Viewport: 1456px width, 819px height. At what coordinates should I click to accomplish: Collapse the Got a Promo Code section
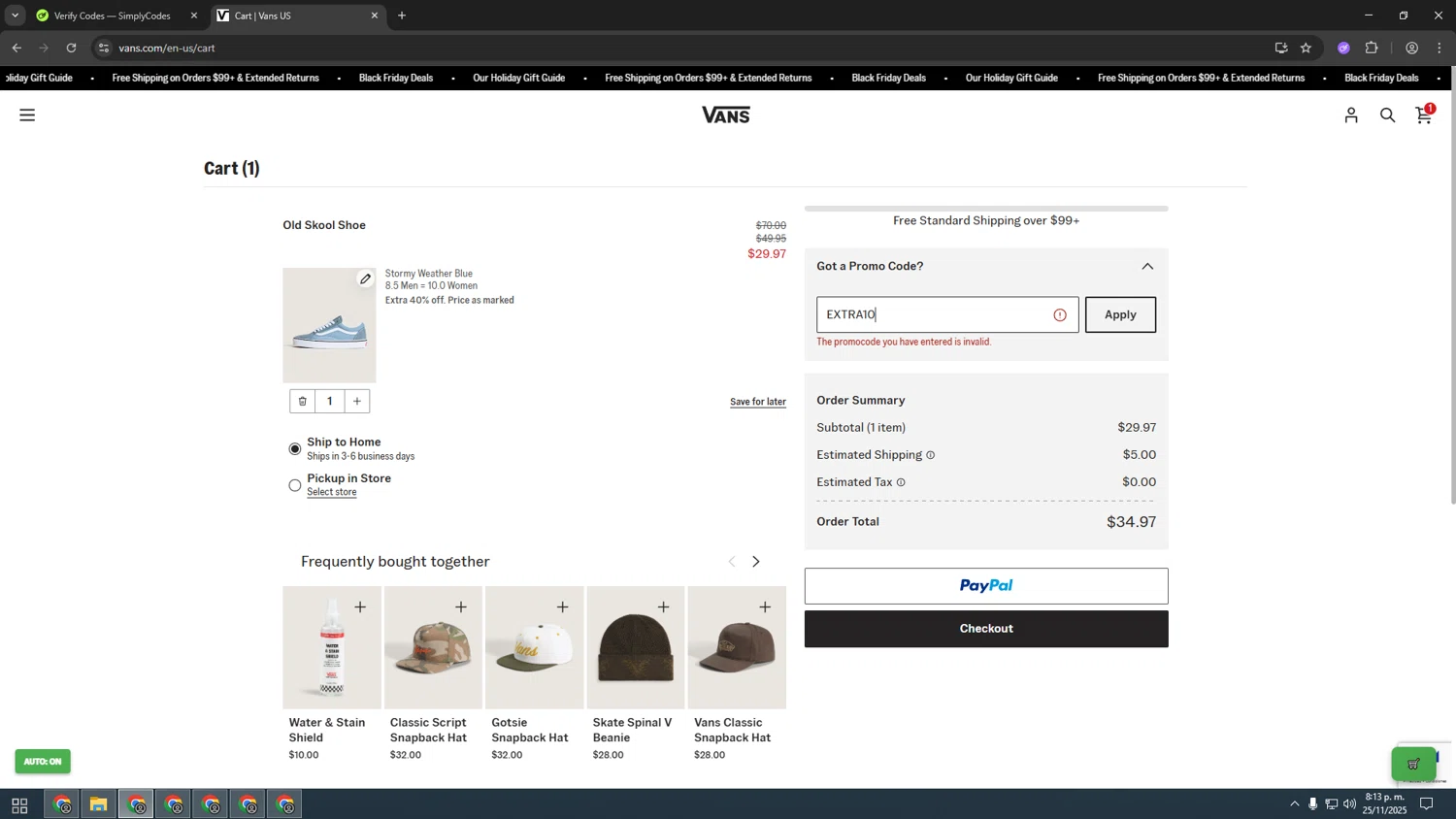(x=1147, y=266)
